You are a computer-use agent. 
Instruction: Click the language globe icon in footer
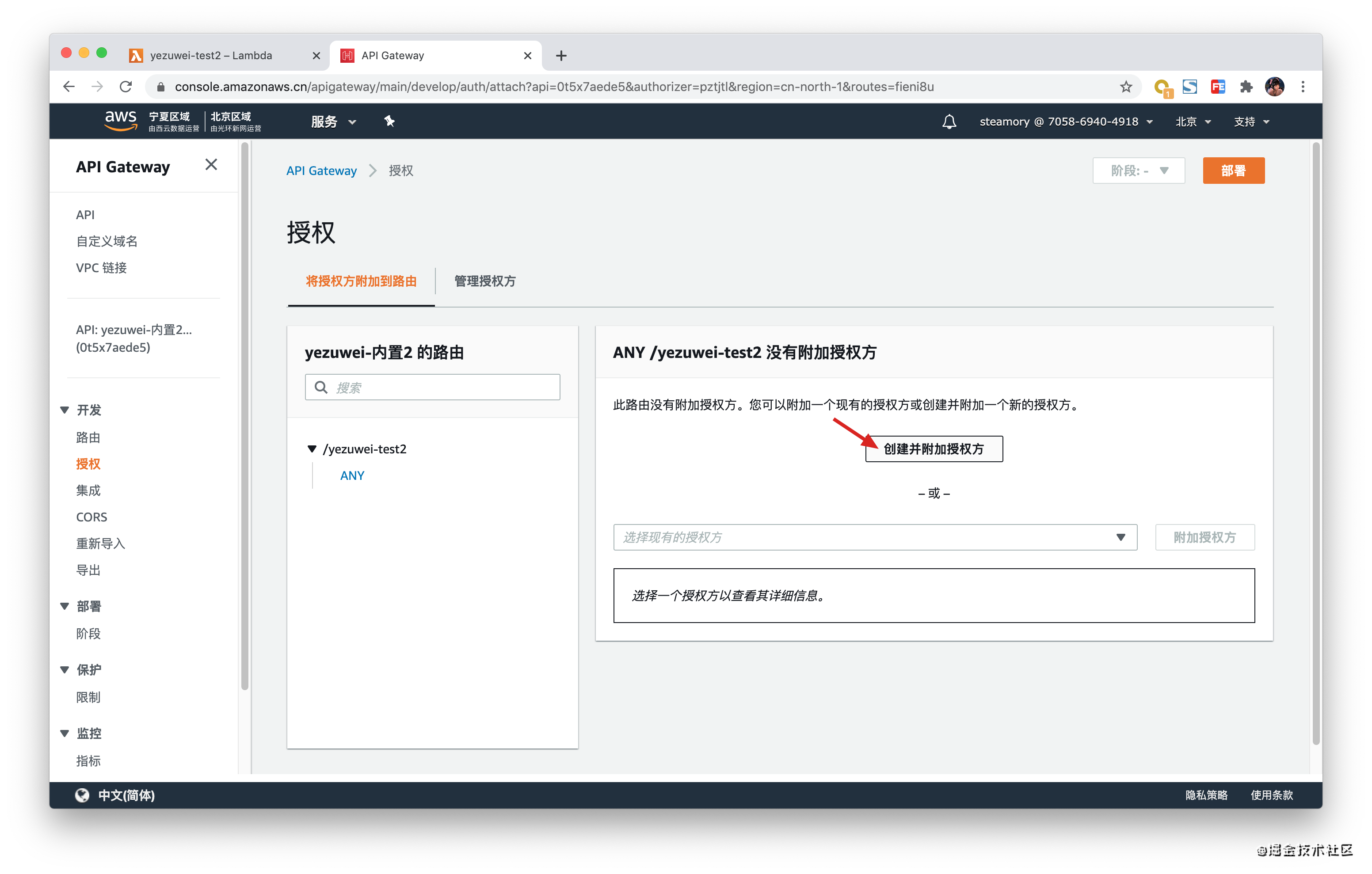(x=82, y=795)
